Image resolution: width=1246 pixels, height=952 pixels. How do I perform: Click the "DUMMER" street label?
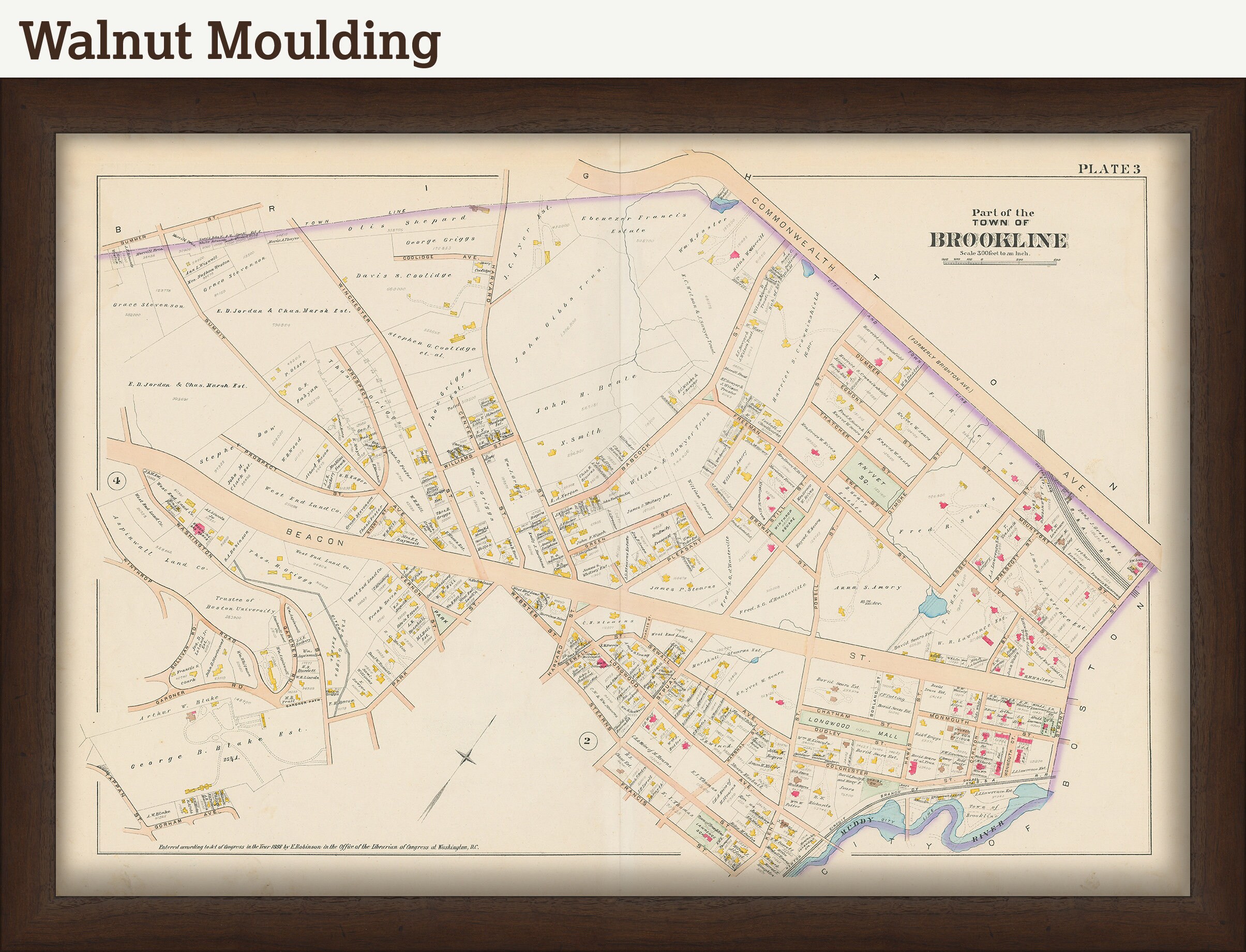869,365
